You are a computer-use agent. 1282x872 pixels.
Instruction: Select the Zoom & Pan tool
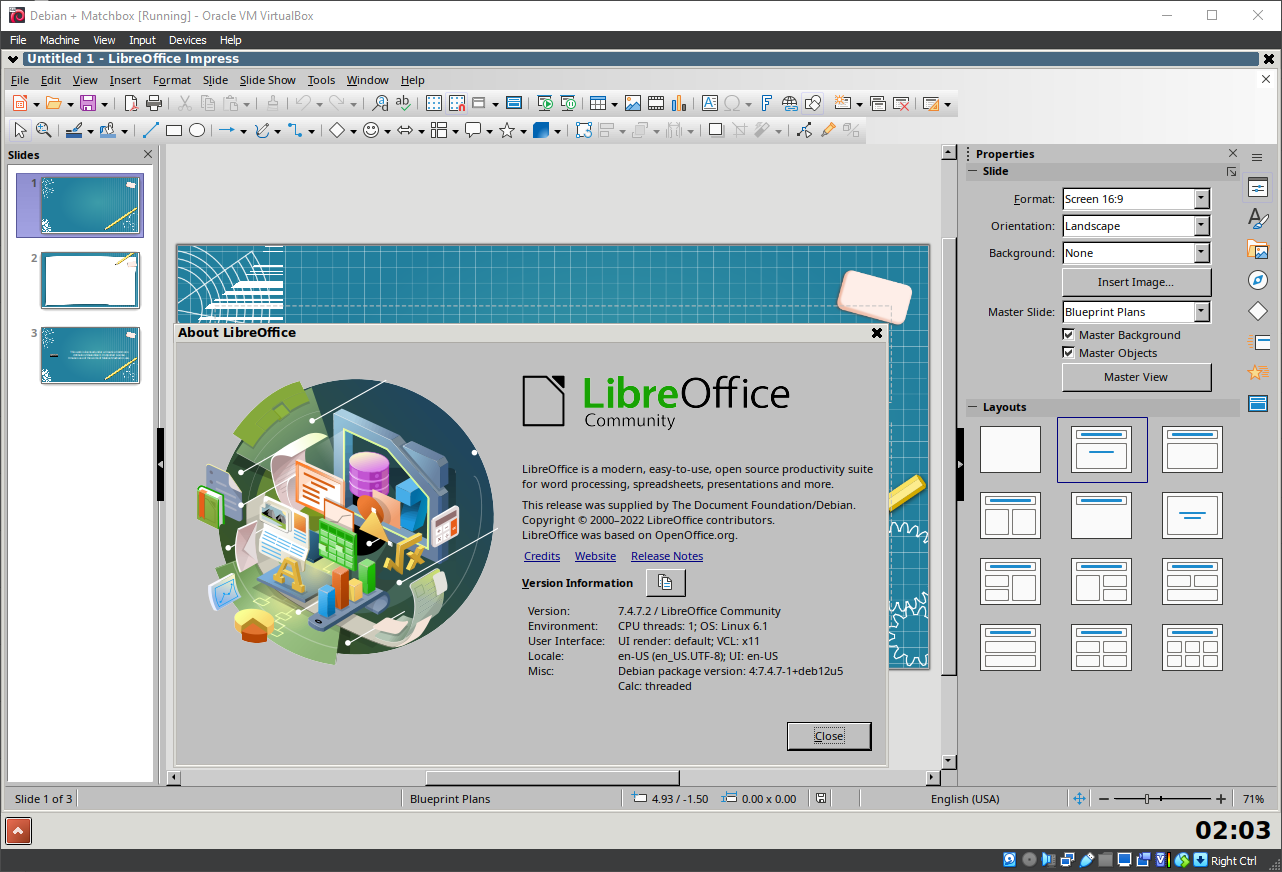(x=44, y=130)
